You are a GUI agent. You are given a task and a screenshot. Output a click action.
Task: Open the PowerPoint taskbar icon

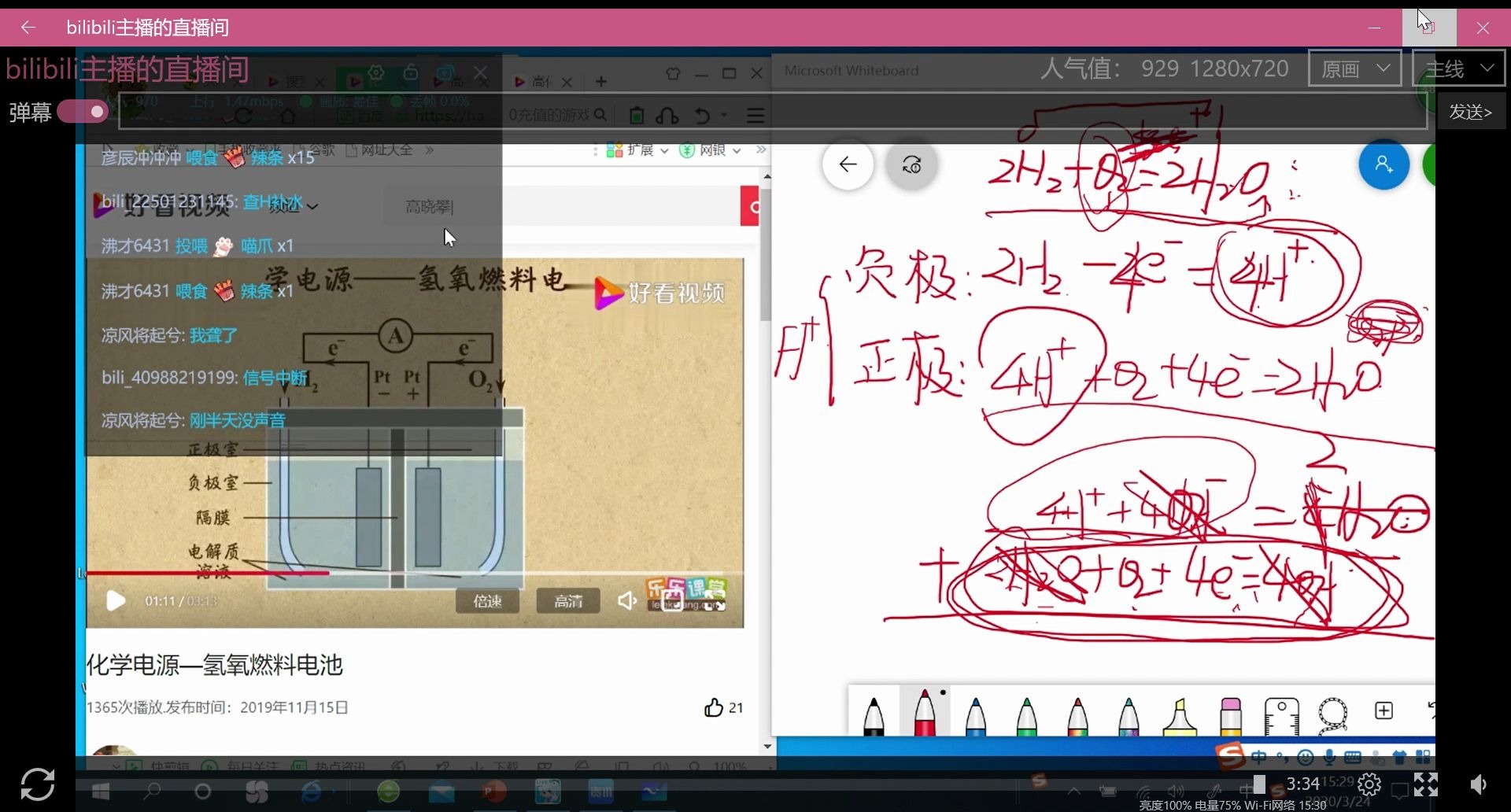(493, 792)
